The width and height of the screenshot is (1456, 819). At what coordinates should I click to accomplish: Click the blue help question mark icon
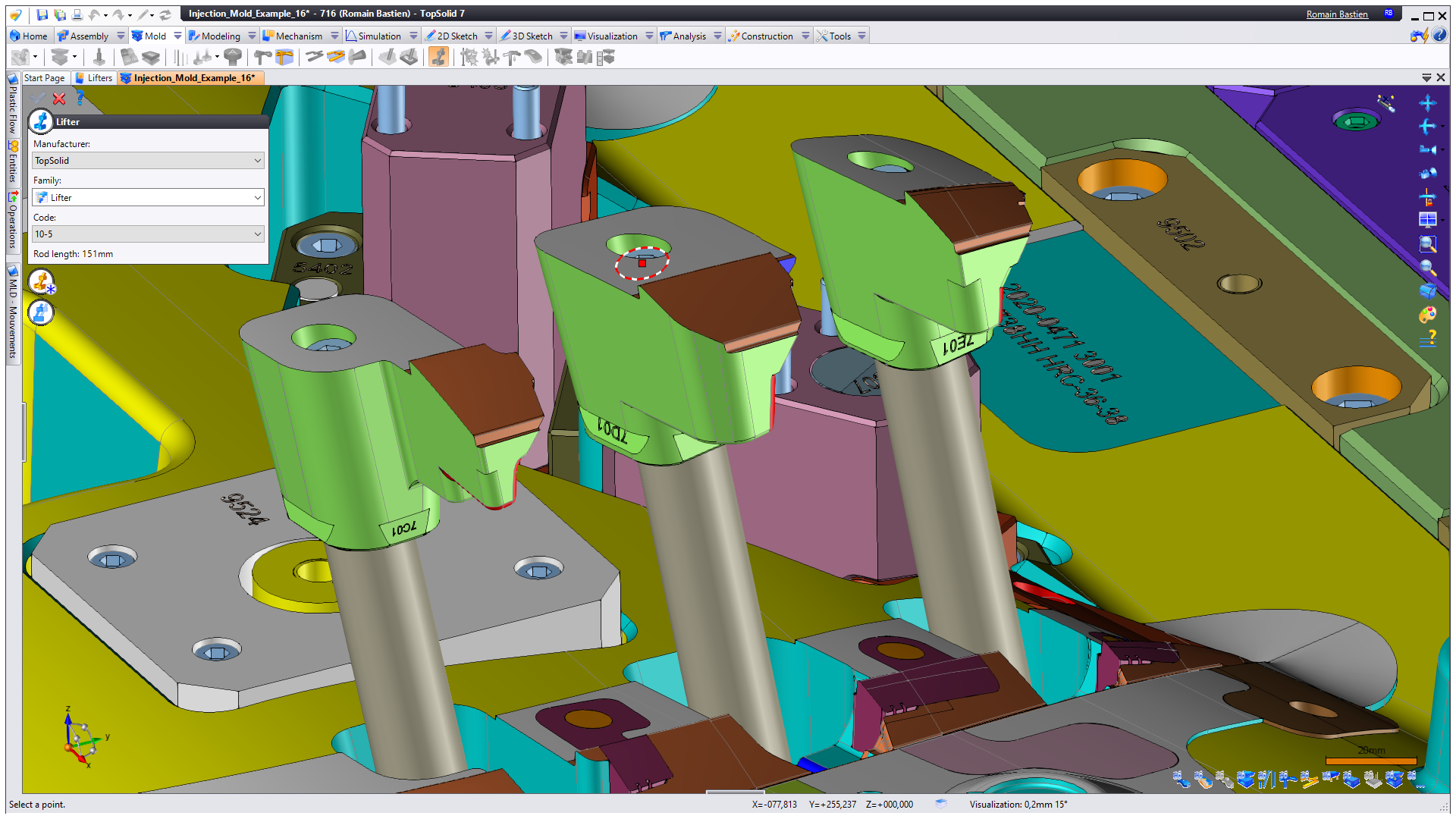(80, 98)
